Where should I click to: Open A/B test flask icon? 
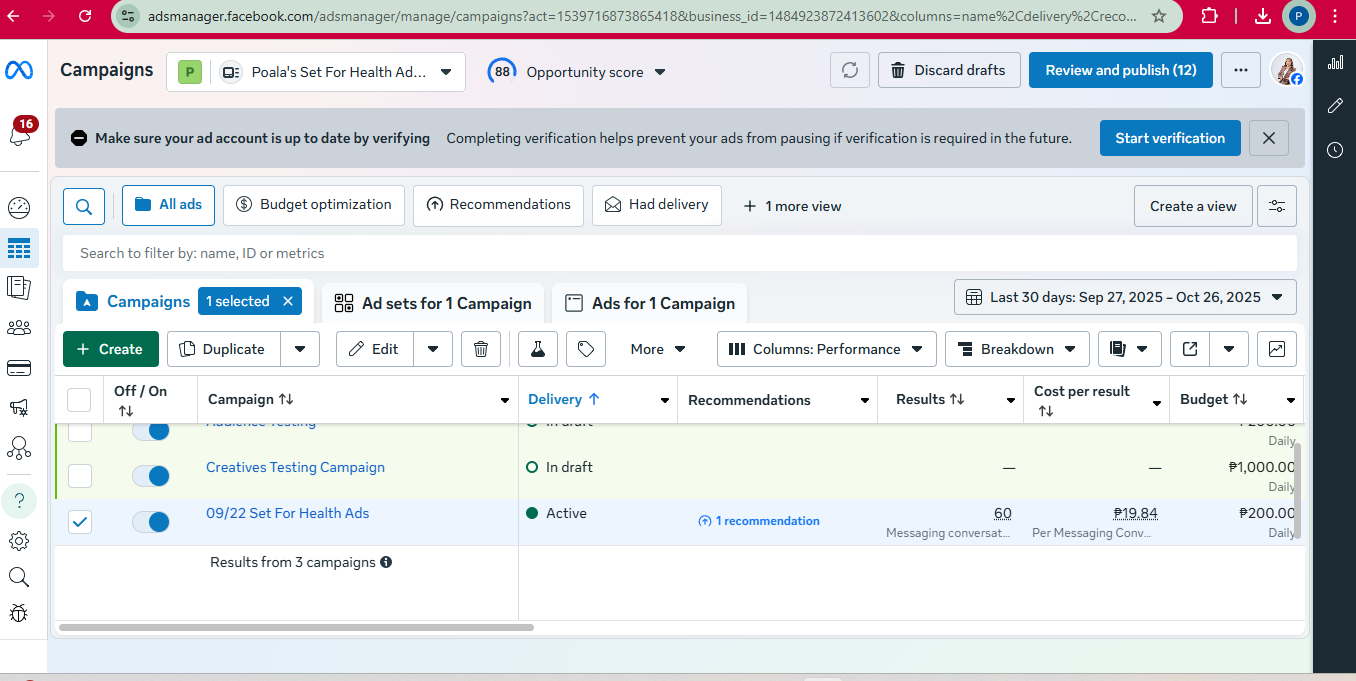(x=537, y=349)
